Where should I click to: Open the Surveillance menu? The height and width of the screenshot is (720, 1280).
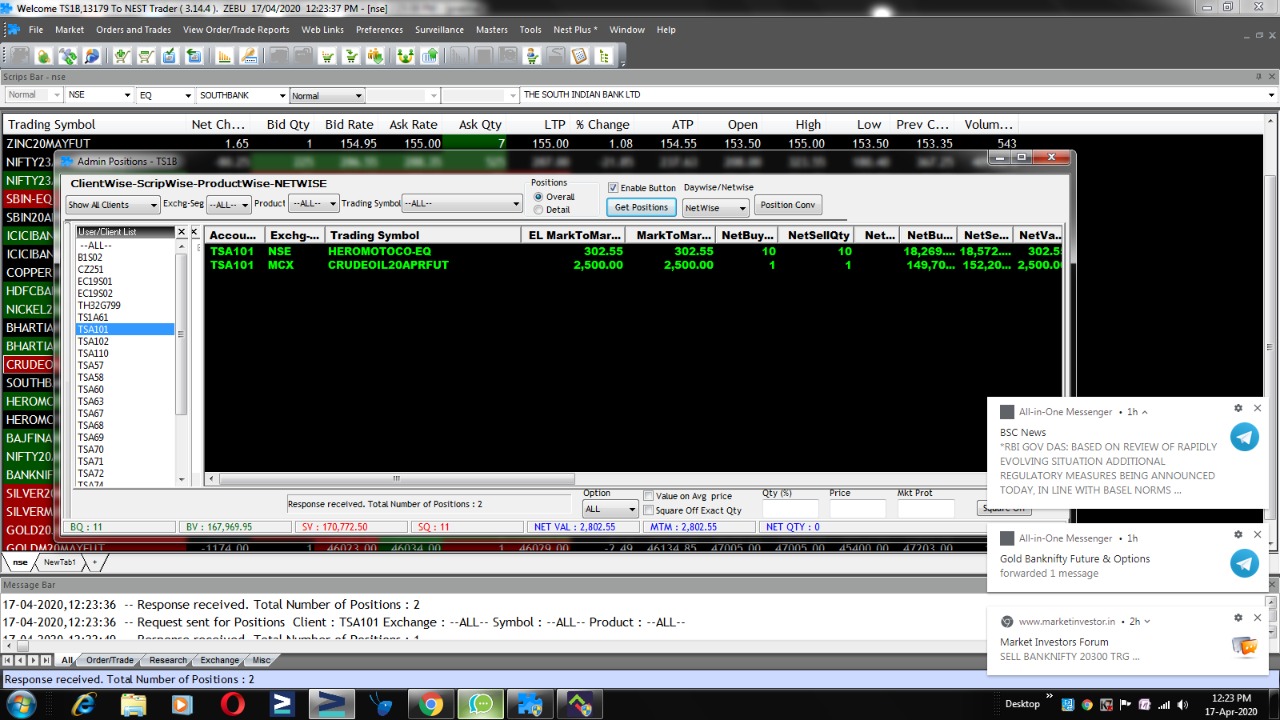click(440, 30)
